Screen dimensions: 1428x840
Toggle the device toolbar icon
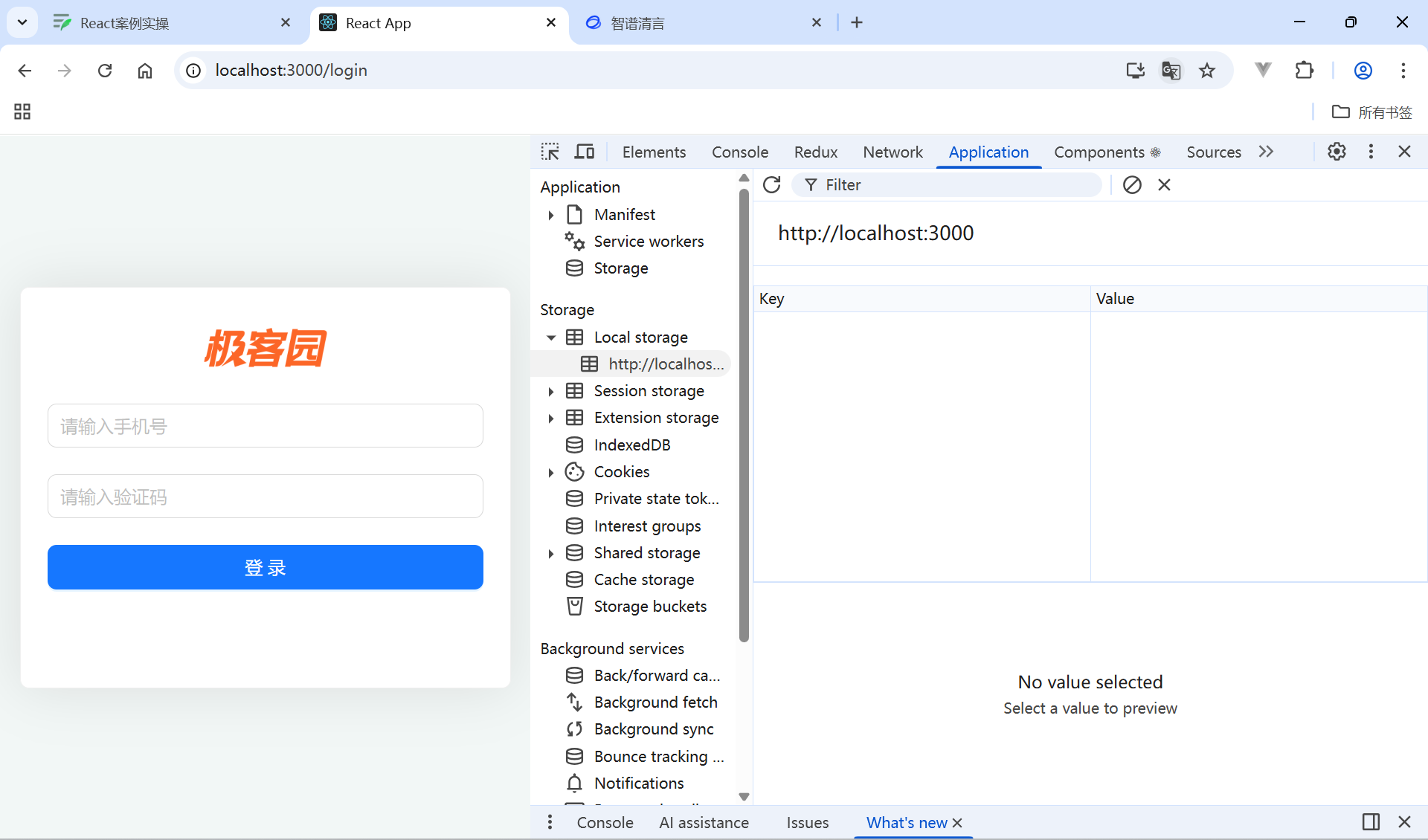585,152
